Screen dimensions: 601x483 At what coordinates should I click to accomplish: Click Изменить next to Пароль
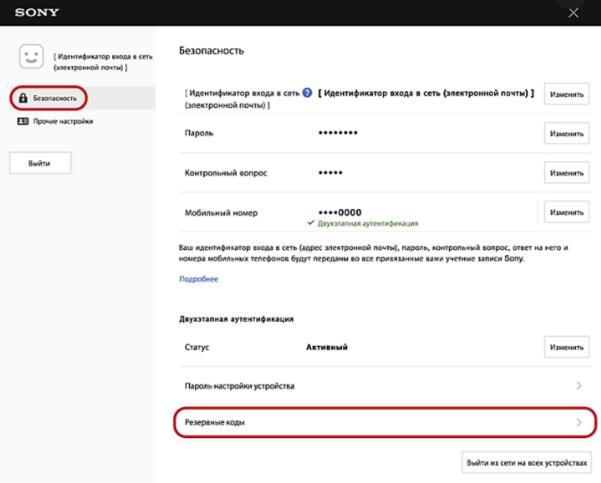coord(566,133)
